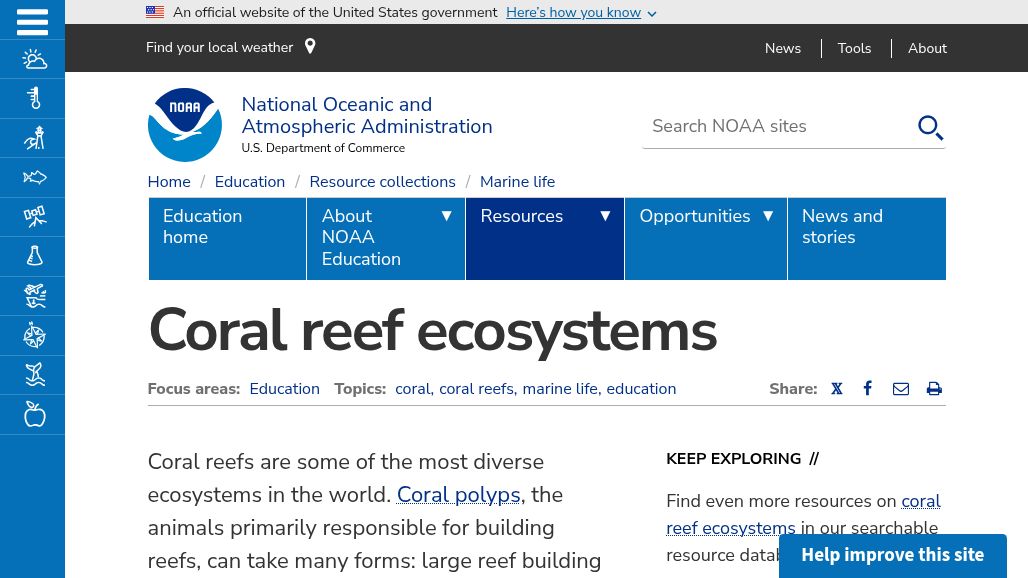
Task: Click the whale tail sidebar icon
Action: click(x=34, y=375)
